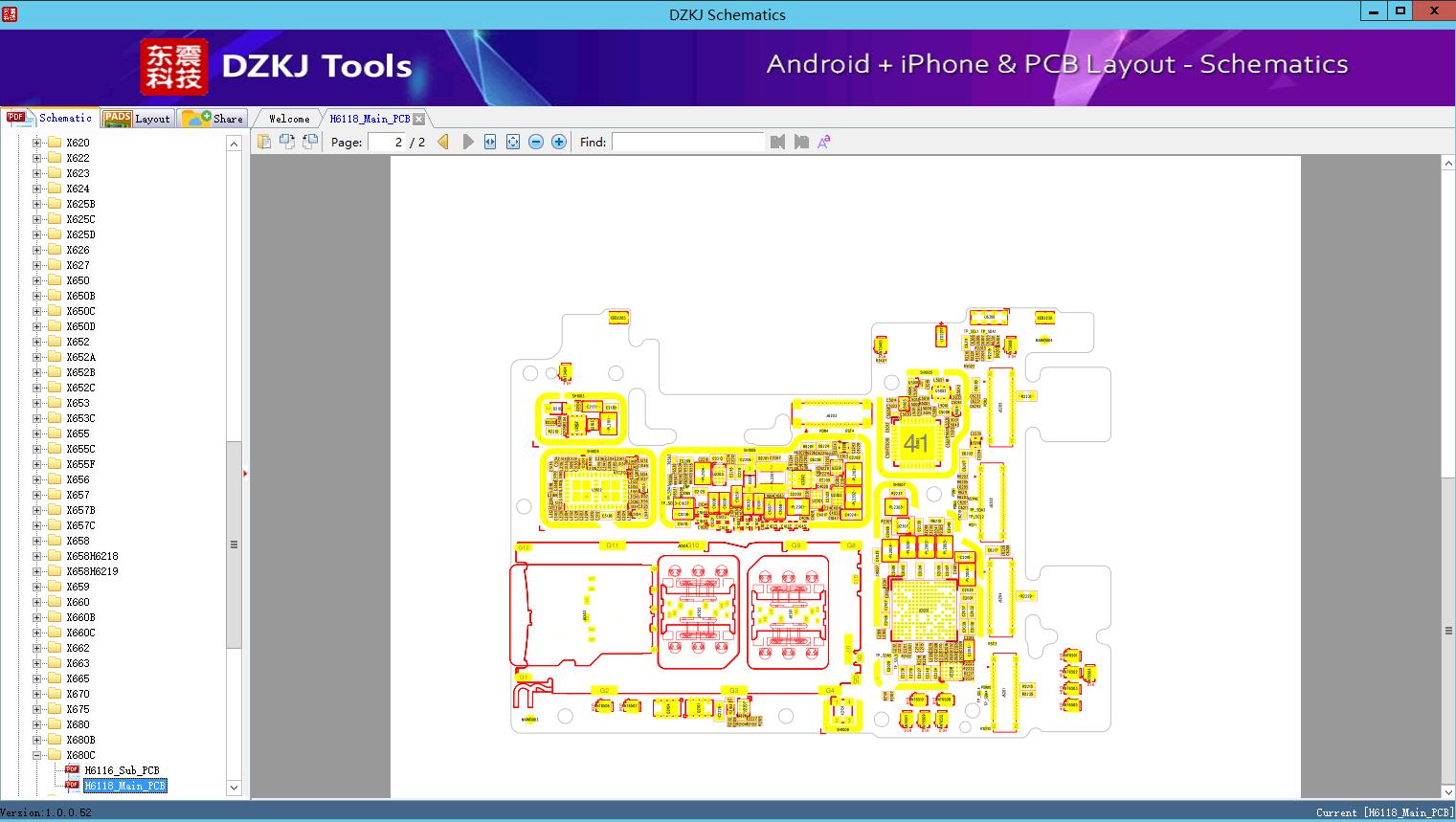The width and height of the screenshot is (1456, 822).
Task: Select X622 in the tree
Action: click(x=78, y=158)
